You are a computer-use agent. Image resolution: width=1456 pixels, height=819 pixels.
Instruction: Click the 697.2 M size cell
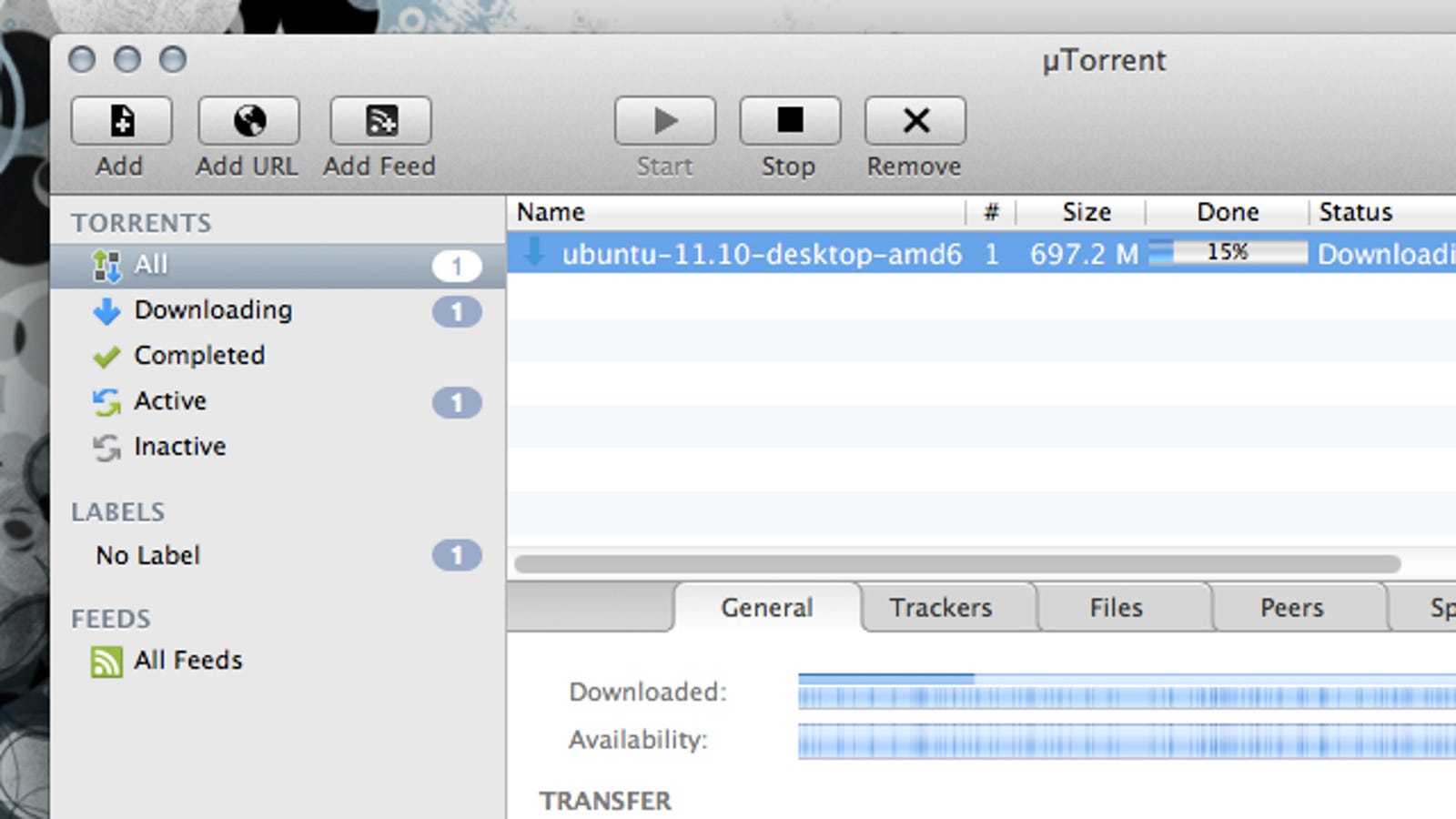point(1084,254)
